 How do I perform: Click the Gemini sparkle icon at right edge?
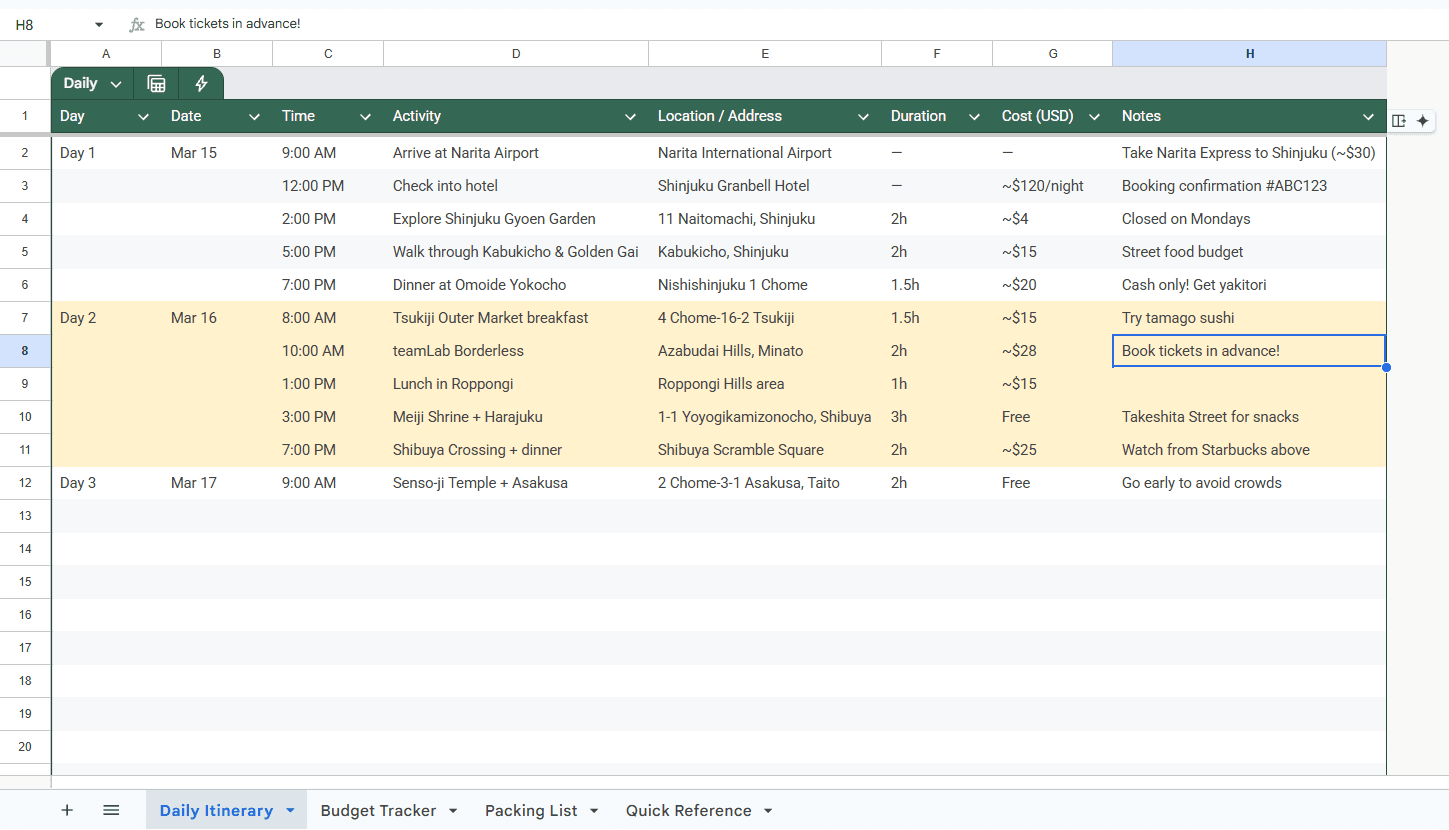[x=1422, y=120]
